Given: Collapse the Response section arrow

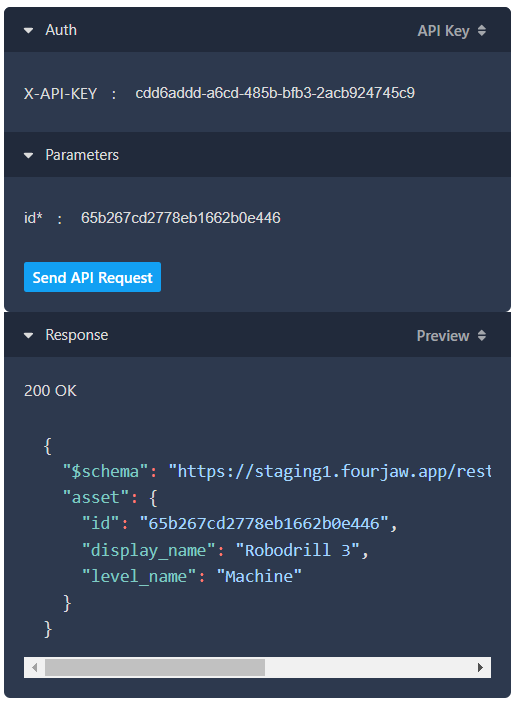Looking at the screenshot, I should pyautogui.click(x=28, y=336).
